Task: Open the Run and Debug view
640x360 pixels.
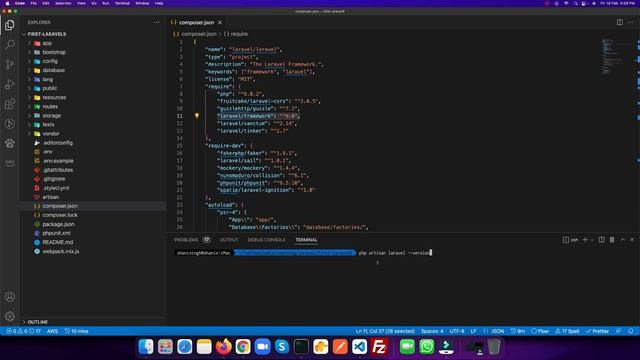Action: click(10, 84)
